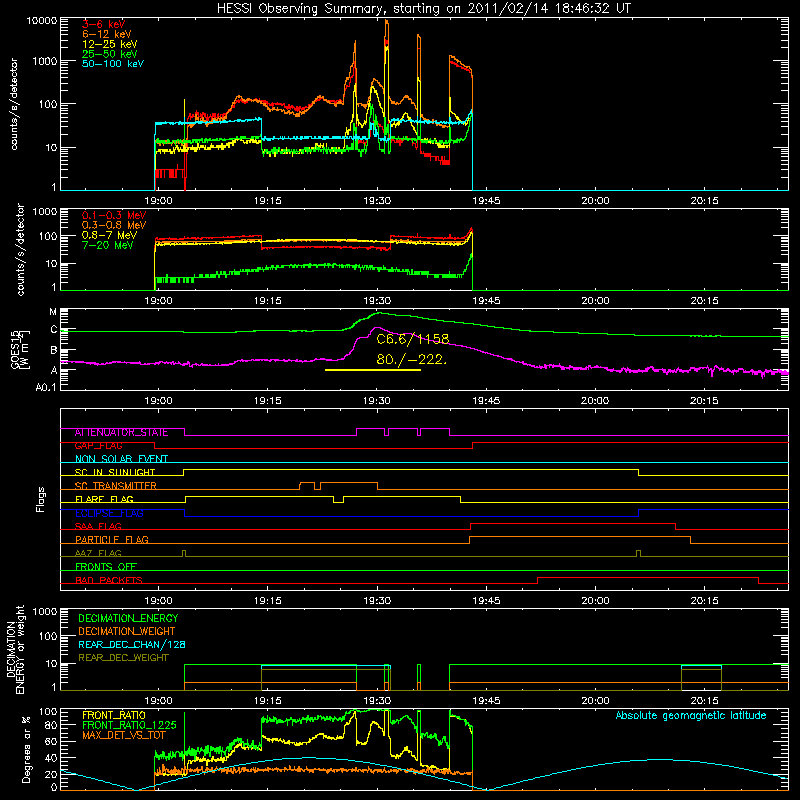Image resolution: width=800 pixels, height=800 pixels.
Task: Click the 0.8-7 MeV legend entry
Action: point(109,235)
